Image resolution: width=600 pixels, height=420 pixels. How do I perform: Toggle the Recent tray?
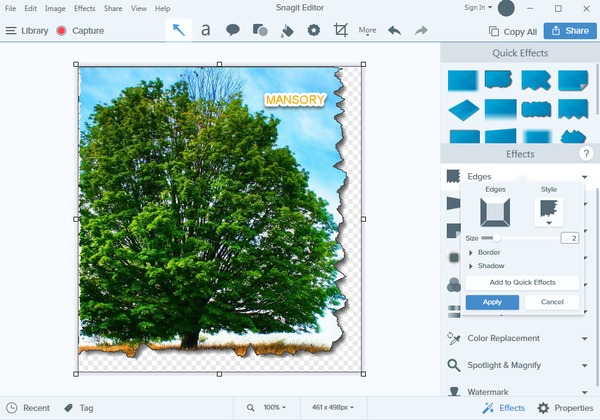click(x=27, y=408)
